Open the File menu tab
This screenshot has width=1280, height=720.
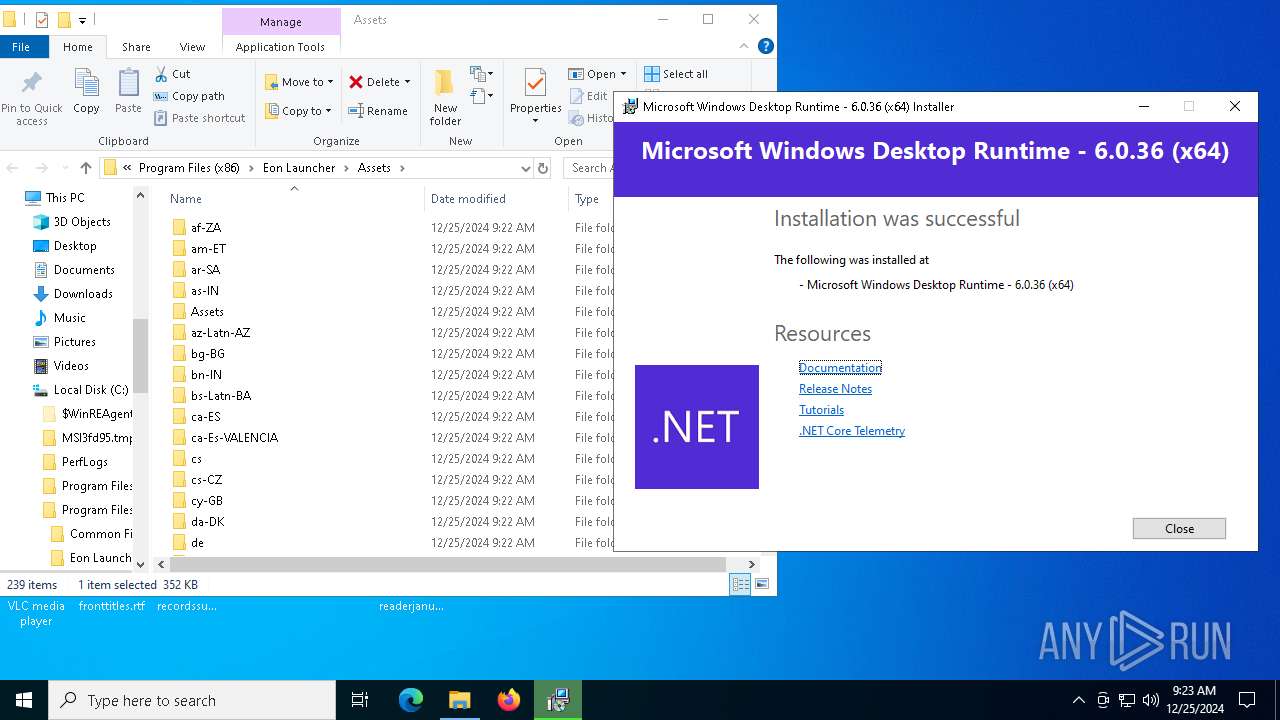coord(21,46)
